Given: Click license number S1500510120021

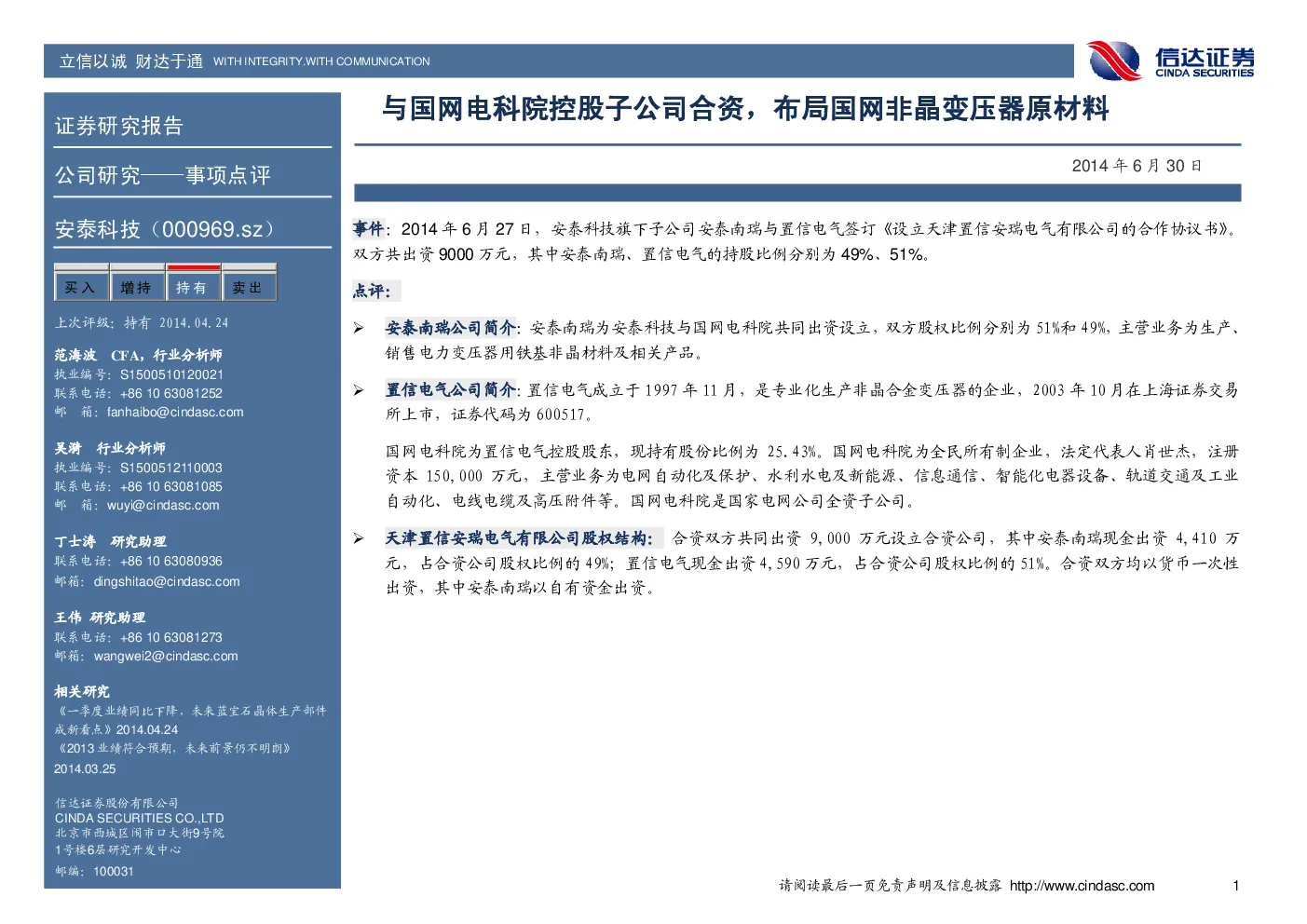Looking at the screenshot, I should (x=171, y=374).
